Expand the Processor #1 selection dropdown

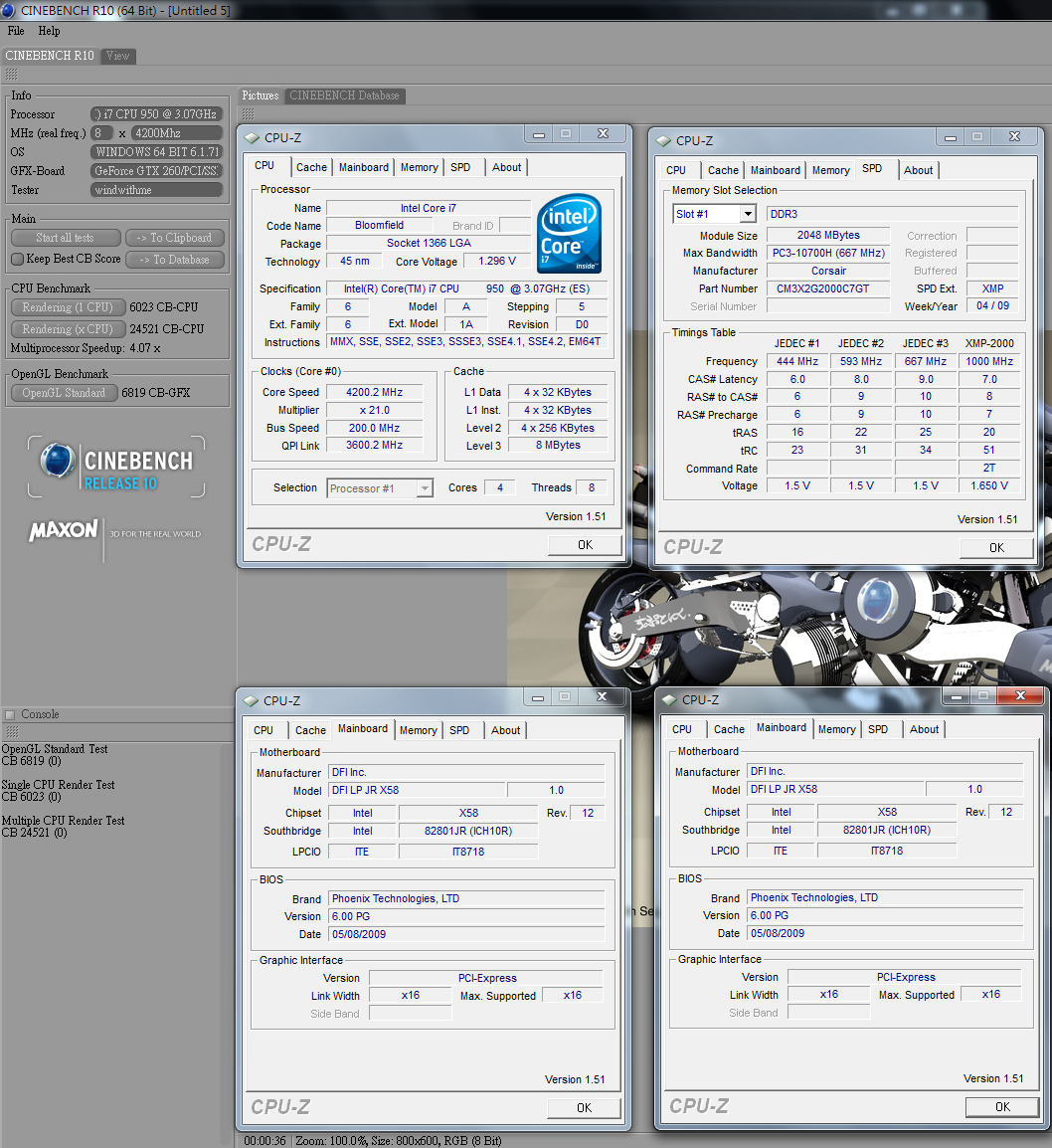click(x=425, y=488)
